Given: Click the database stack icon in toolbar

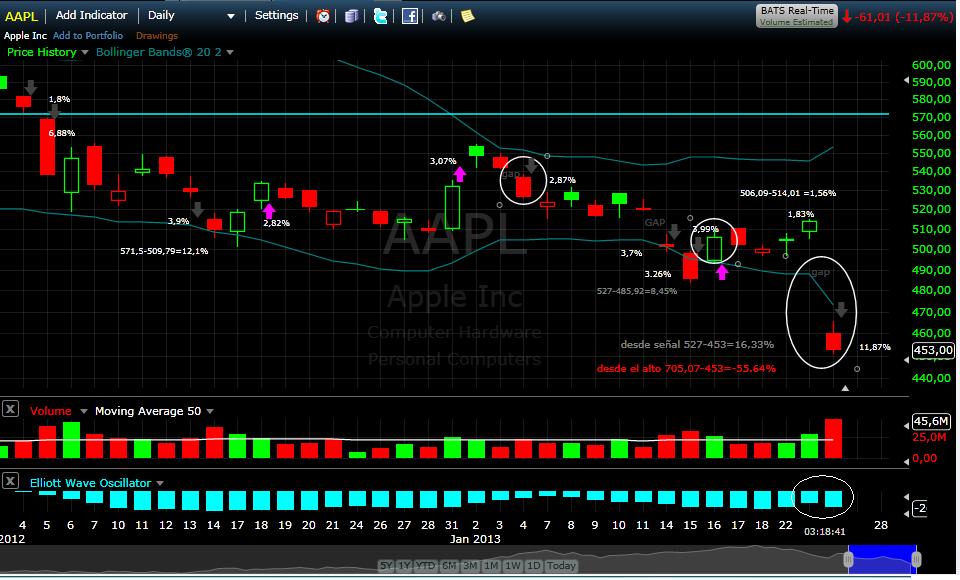Looking at the screenshot, I should click(x=351, y=16).
